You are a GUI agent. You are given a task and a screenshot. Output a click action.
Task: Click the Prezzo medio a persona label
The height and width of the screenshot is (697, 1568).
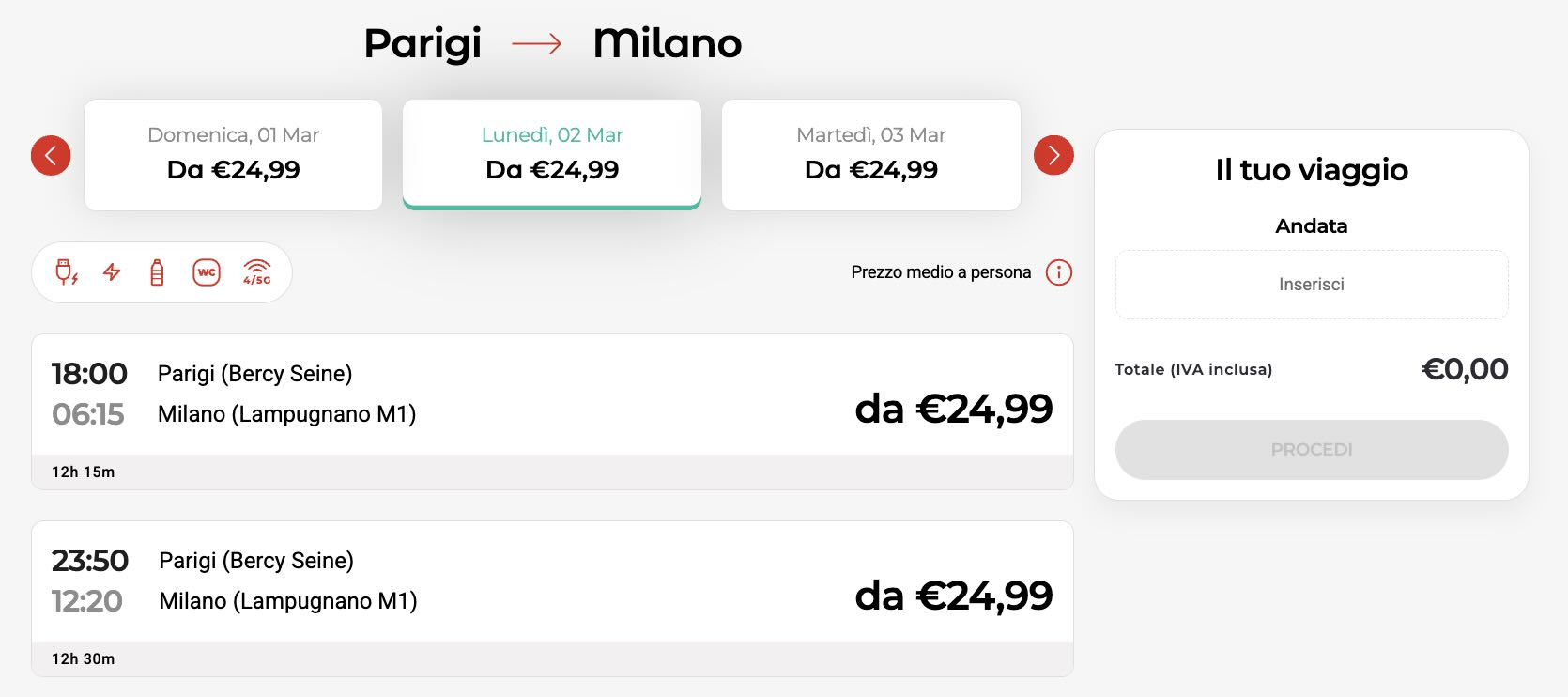click(x=941, y=272)
